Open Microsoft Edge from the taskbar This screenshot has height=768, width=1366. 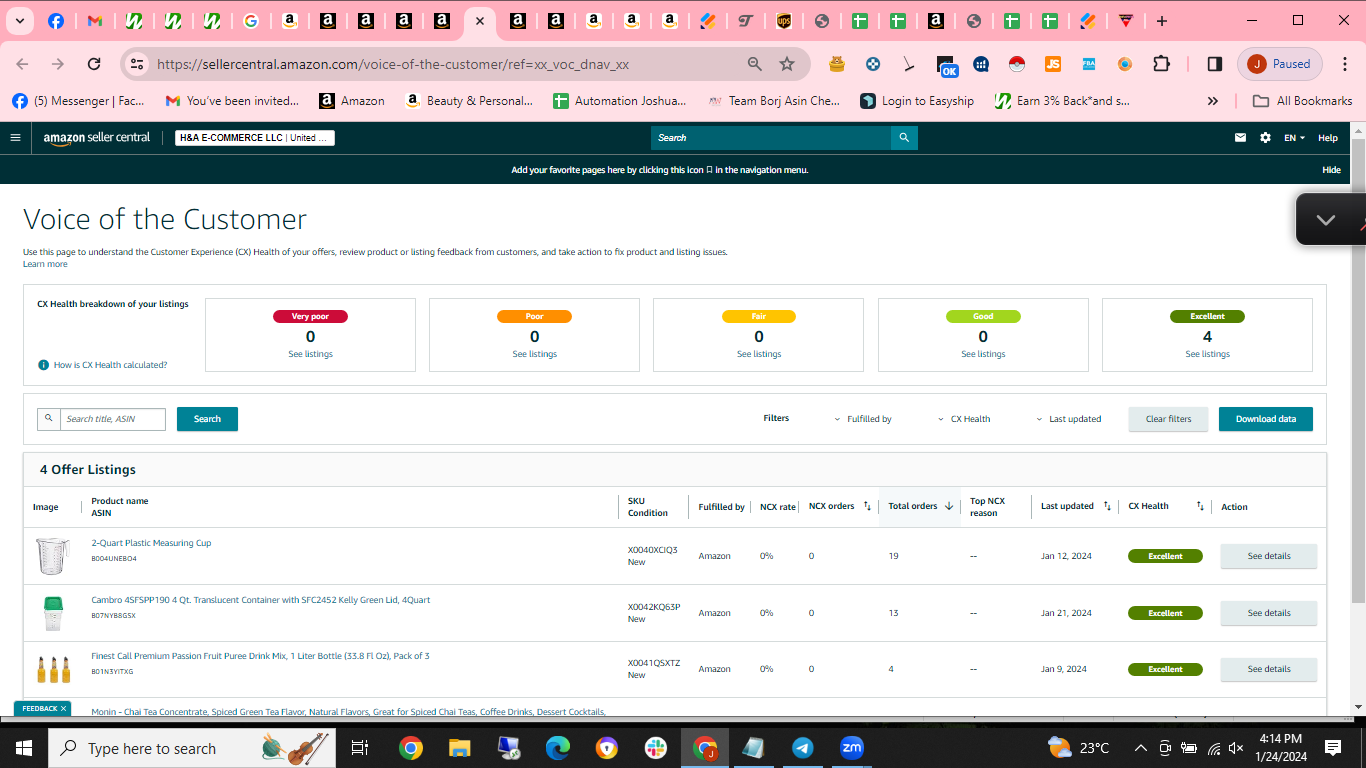tap(557, 748)
